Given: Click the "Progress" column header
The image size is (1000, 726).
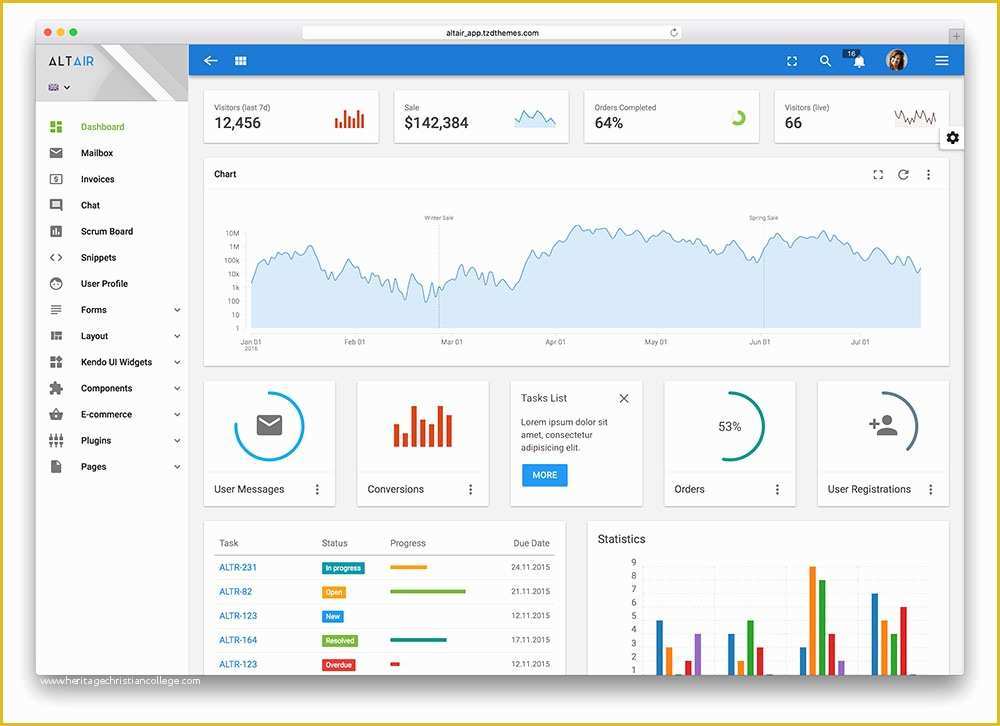Looking at the screenshot, I should pos(408,544).
